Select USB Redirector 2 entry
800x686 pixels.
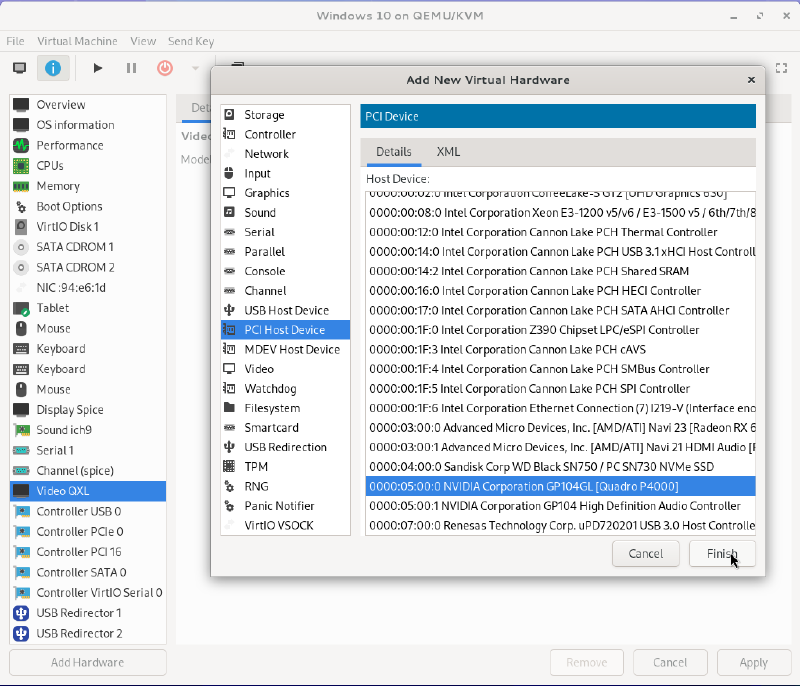coord(88,633)
